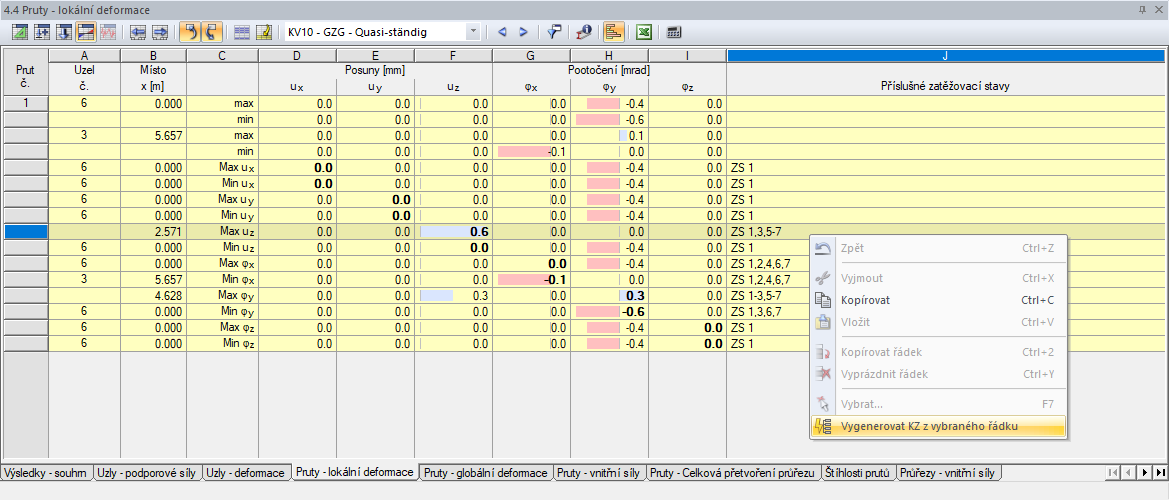Toggle the second highlighted curved-arrow toolbar button

click(x=212, y=32)
